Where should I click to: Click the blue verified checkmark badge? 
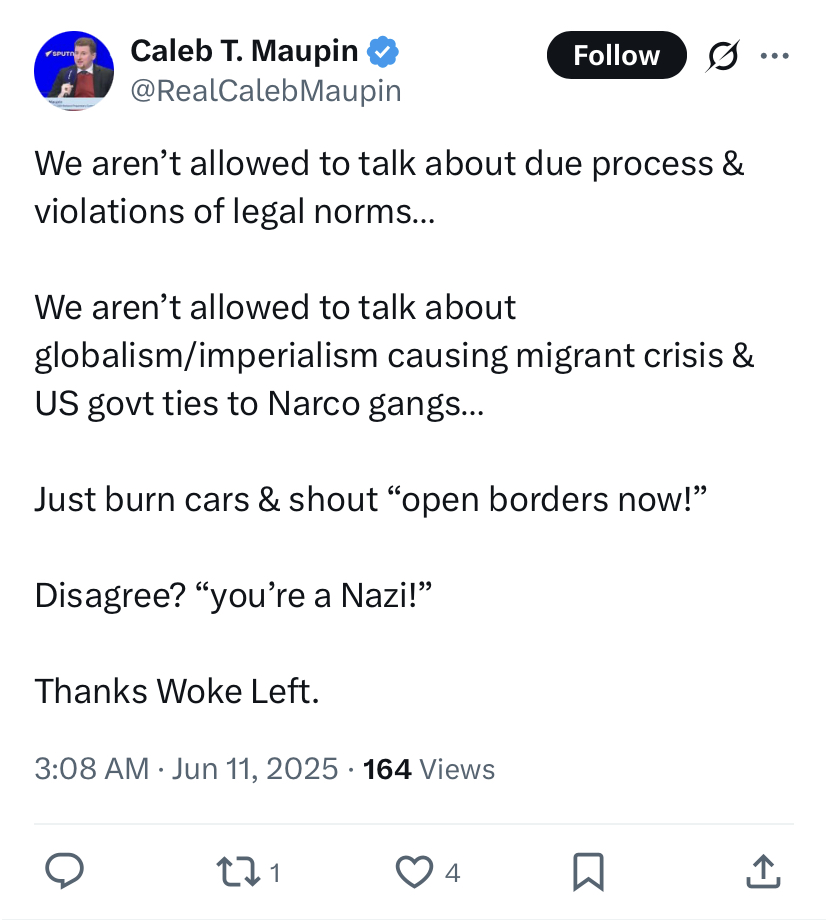click(x=383, y=52)
